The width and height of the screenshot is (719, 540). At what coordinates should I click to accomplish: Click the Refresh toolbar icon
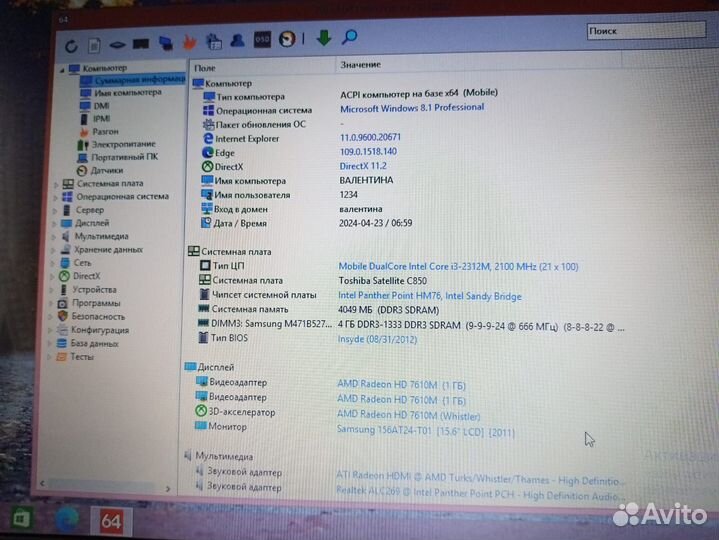tap(71, 46)
